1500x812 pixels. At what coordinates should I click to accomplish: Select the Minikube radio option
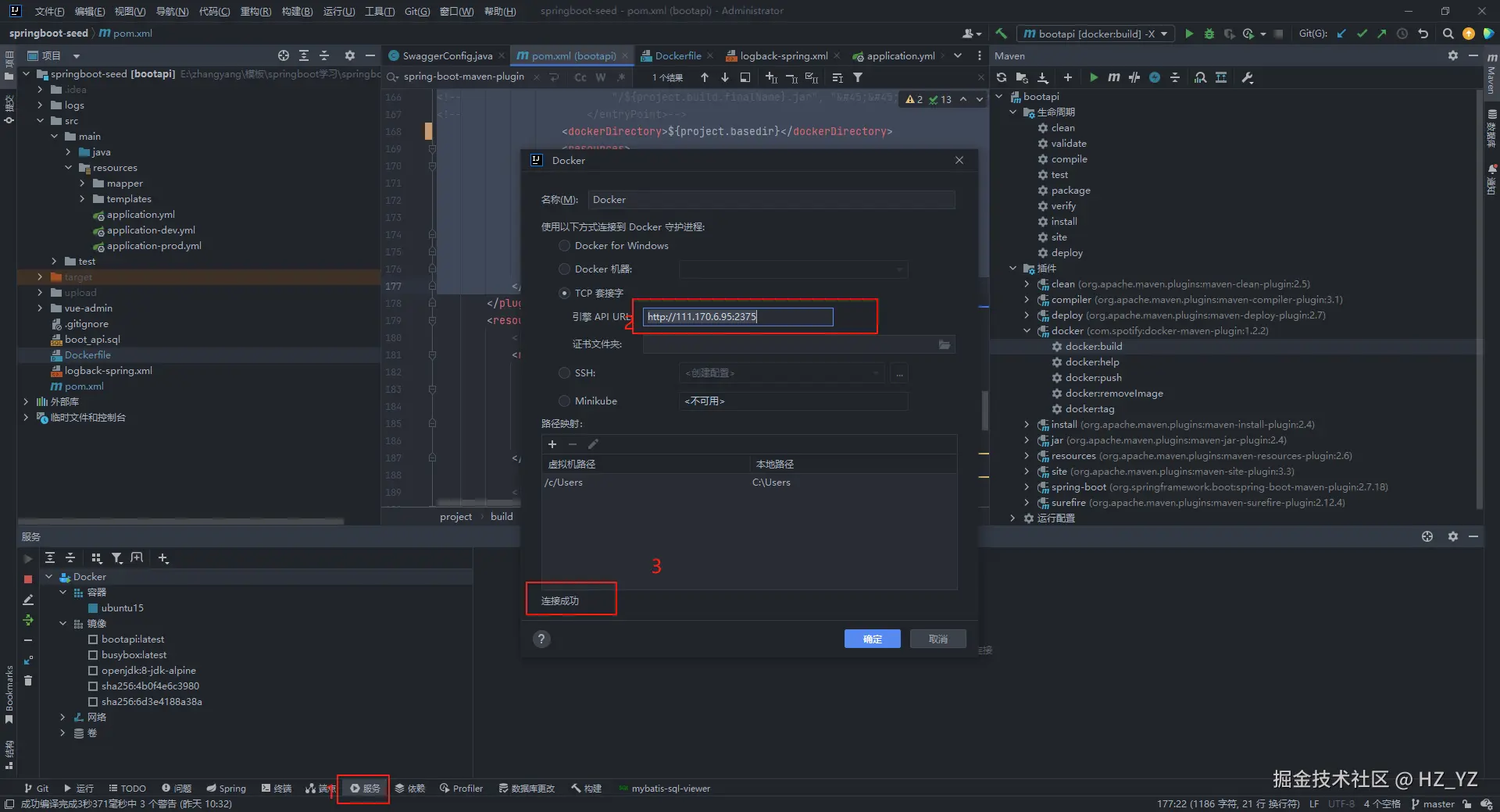564,401
